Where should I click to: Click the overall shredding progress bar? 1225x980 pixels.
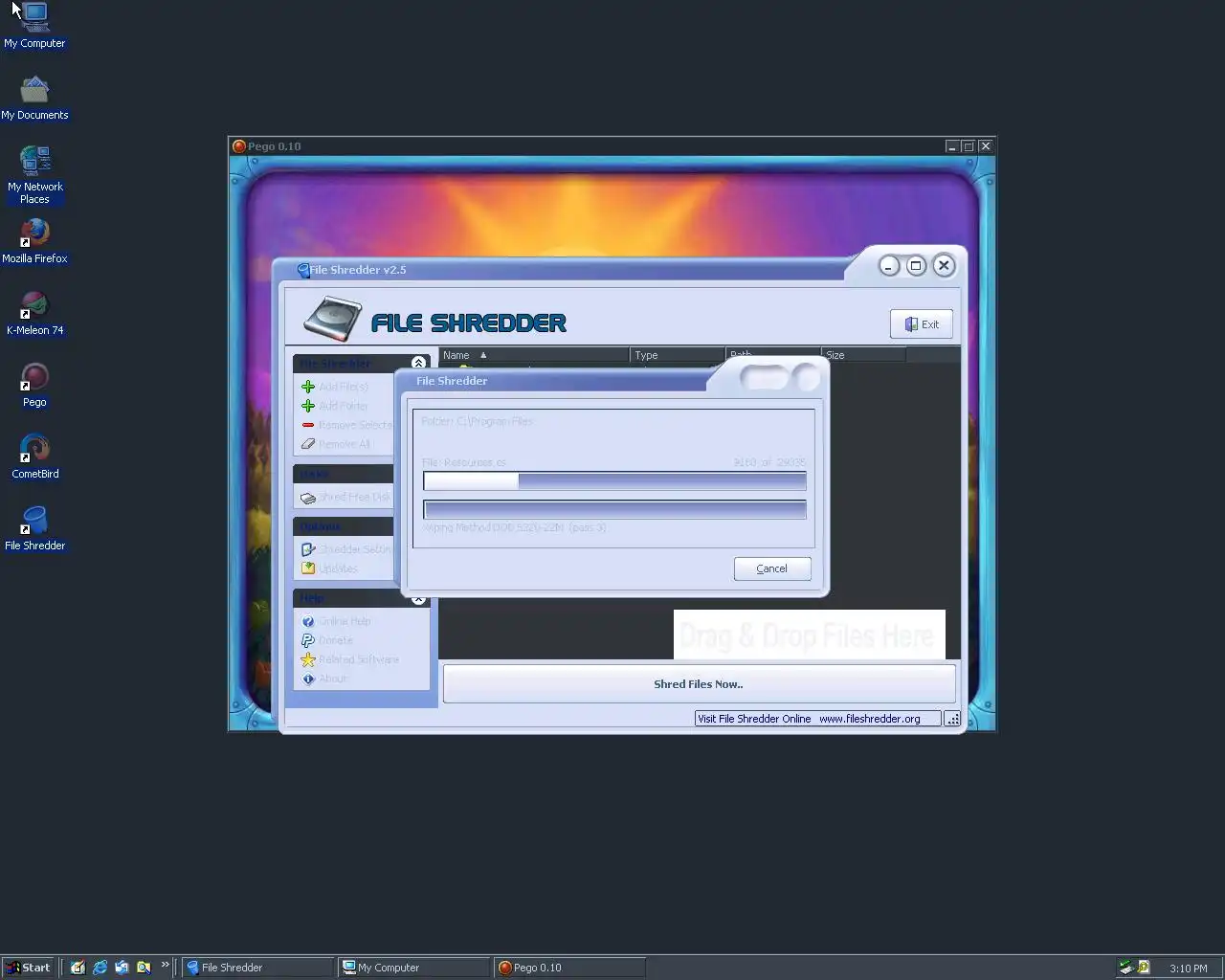(614, 509)
